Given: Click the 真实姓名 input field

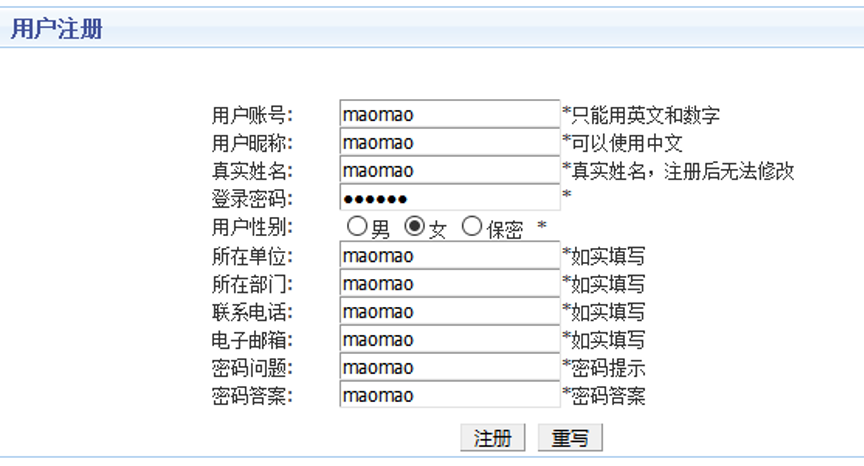Looking at the screenshot, I should pos(449,170).
